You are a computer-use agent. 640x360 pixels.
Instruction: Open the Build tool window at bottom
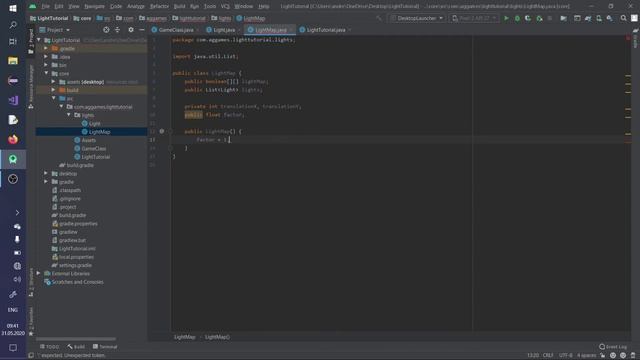click(x=76, y=347)
